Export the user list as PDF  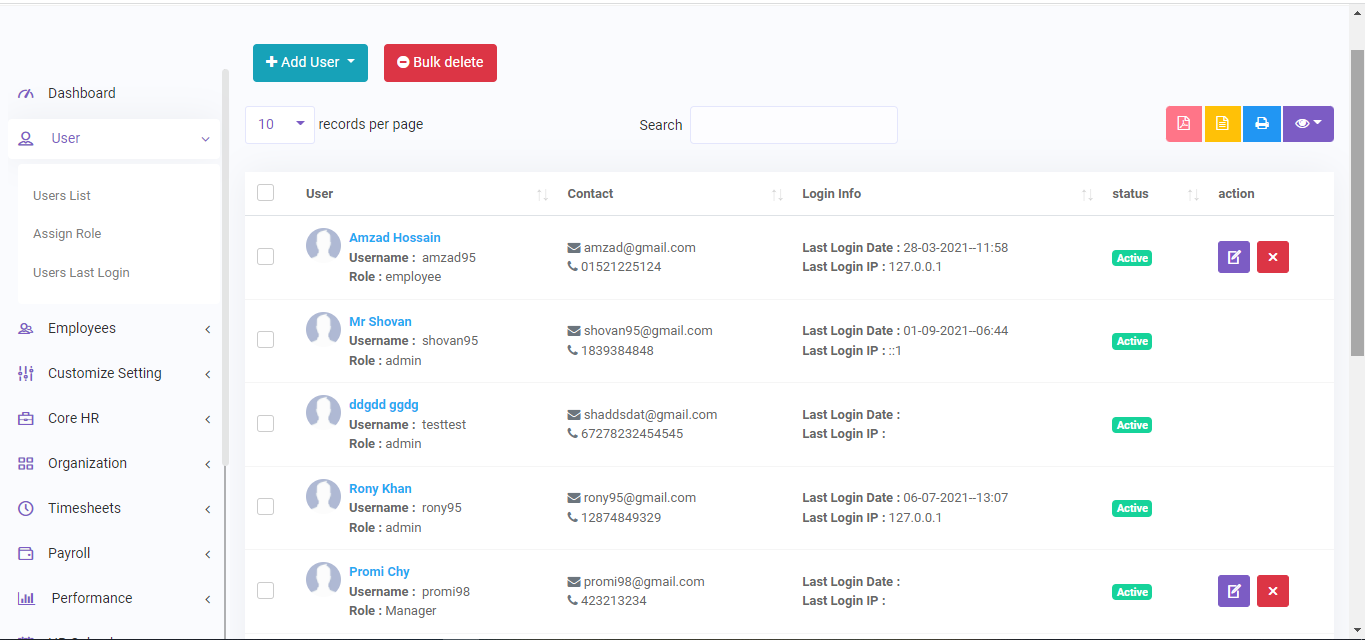[1183, 123]
